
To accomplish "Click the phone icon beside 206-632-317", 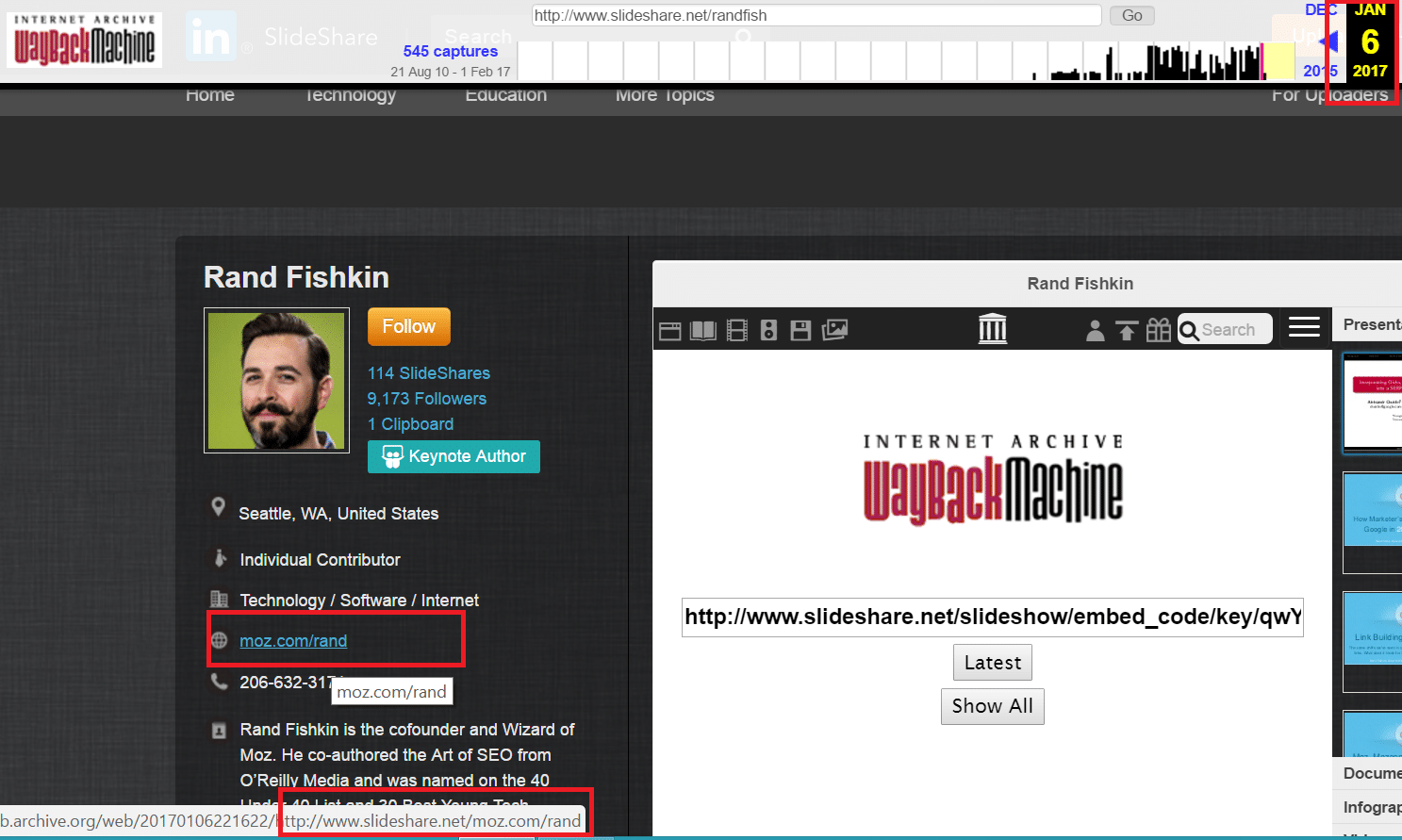I will pos(220,681).
